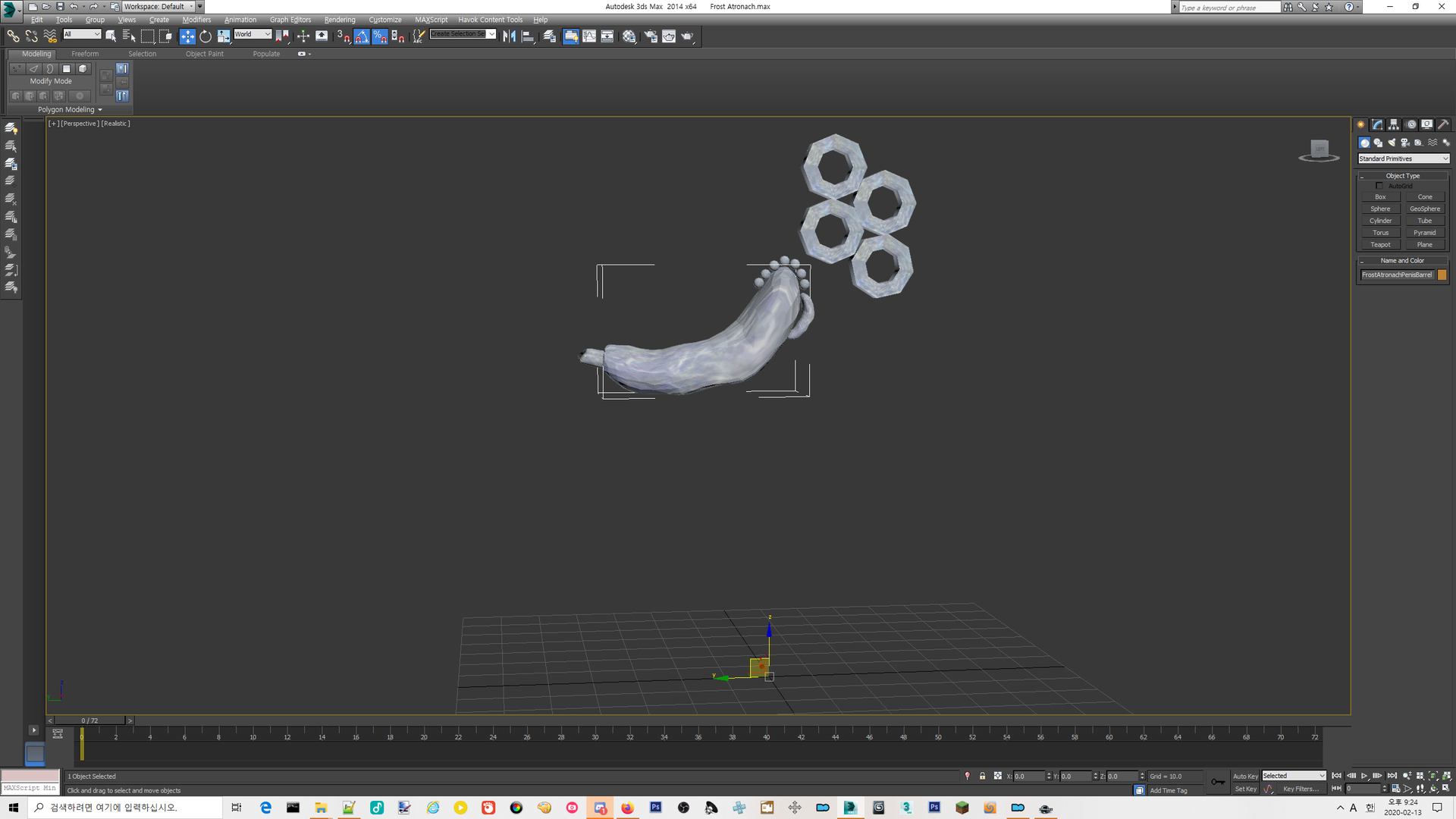
Task: Toggle Percent Snap on the toolbar
Action: pyautogui.click(x=380, y=36)
